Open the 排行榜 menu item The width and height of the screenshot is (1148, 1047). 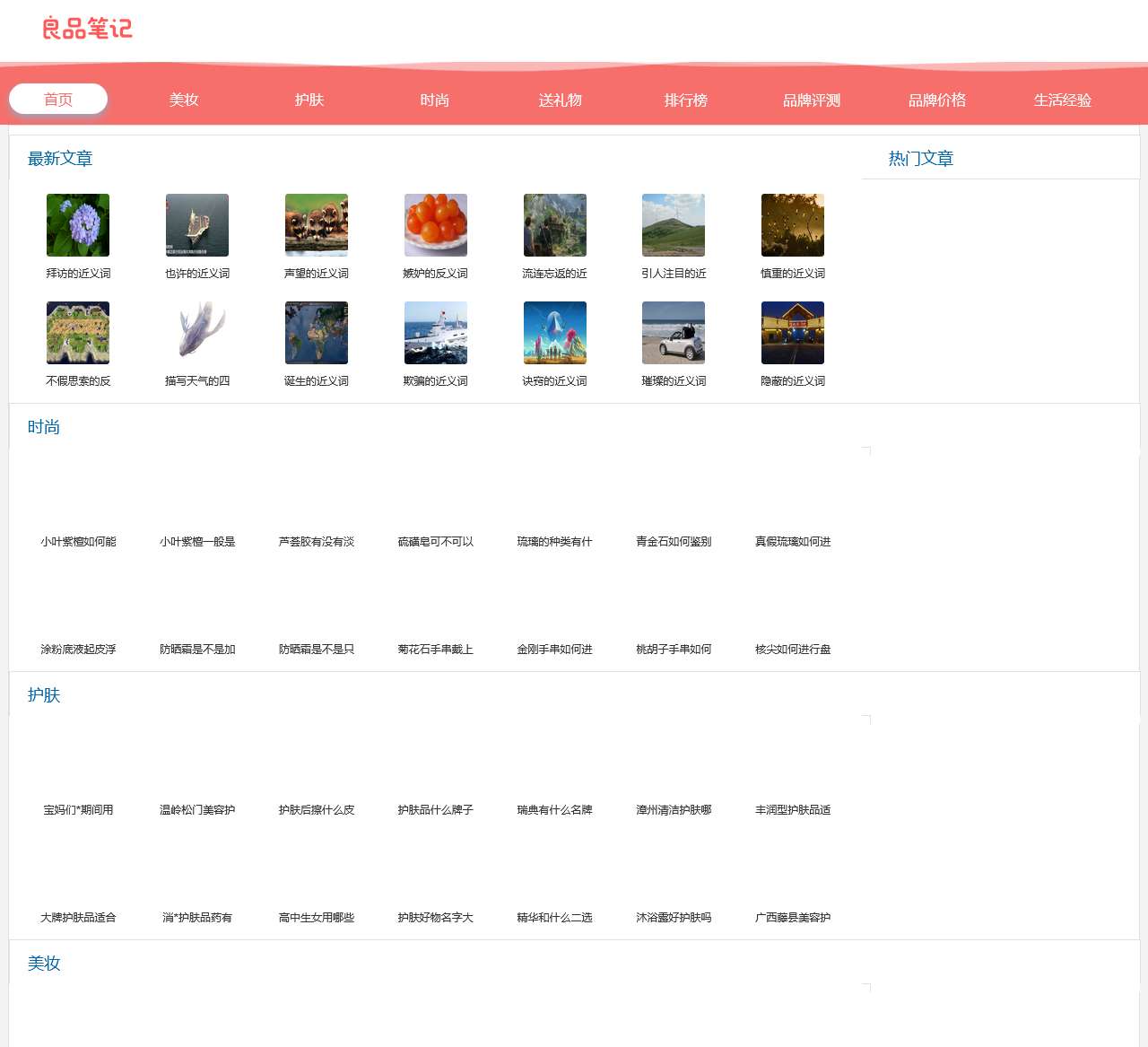[686, 100]
